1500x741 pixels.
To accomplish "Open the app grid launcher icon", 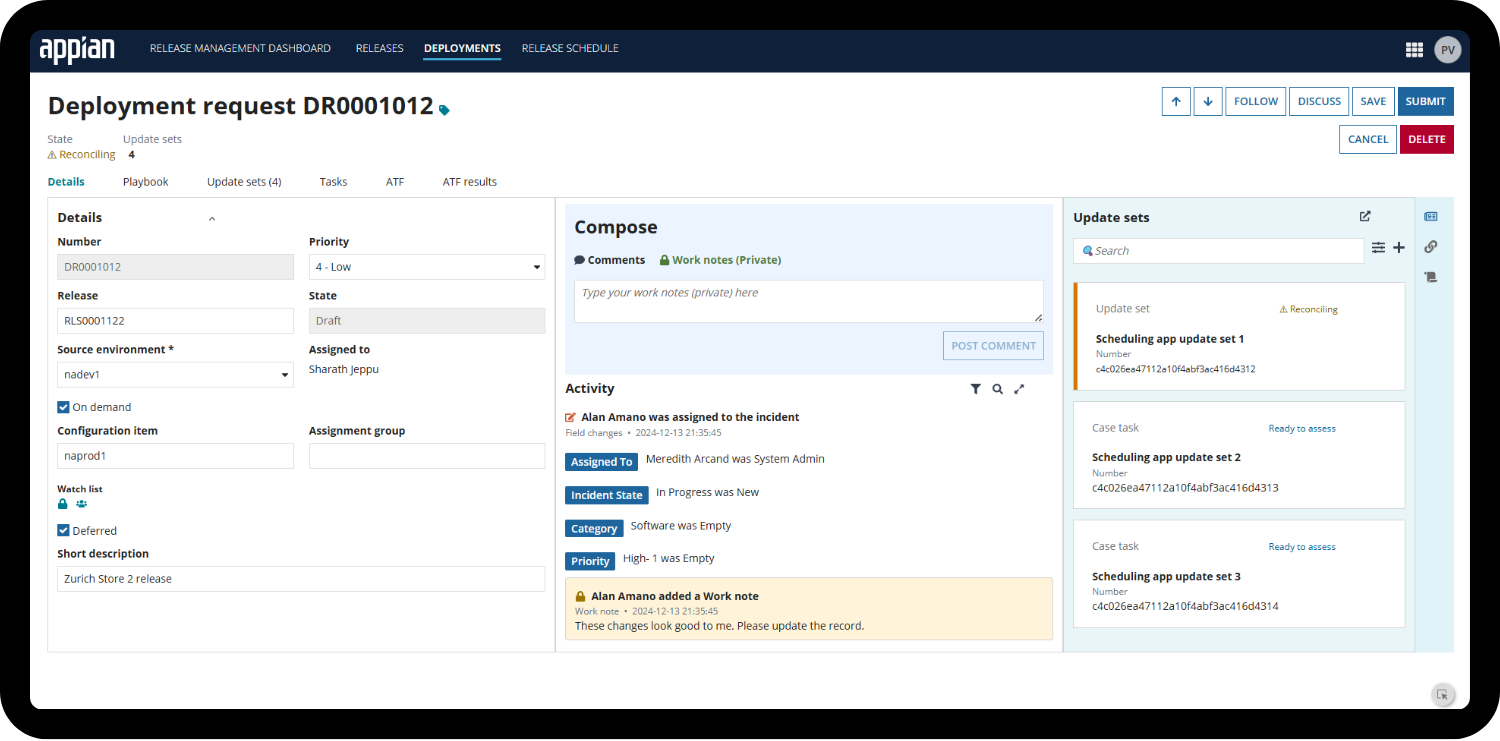I will click(1414, 49).
